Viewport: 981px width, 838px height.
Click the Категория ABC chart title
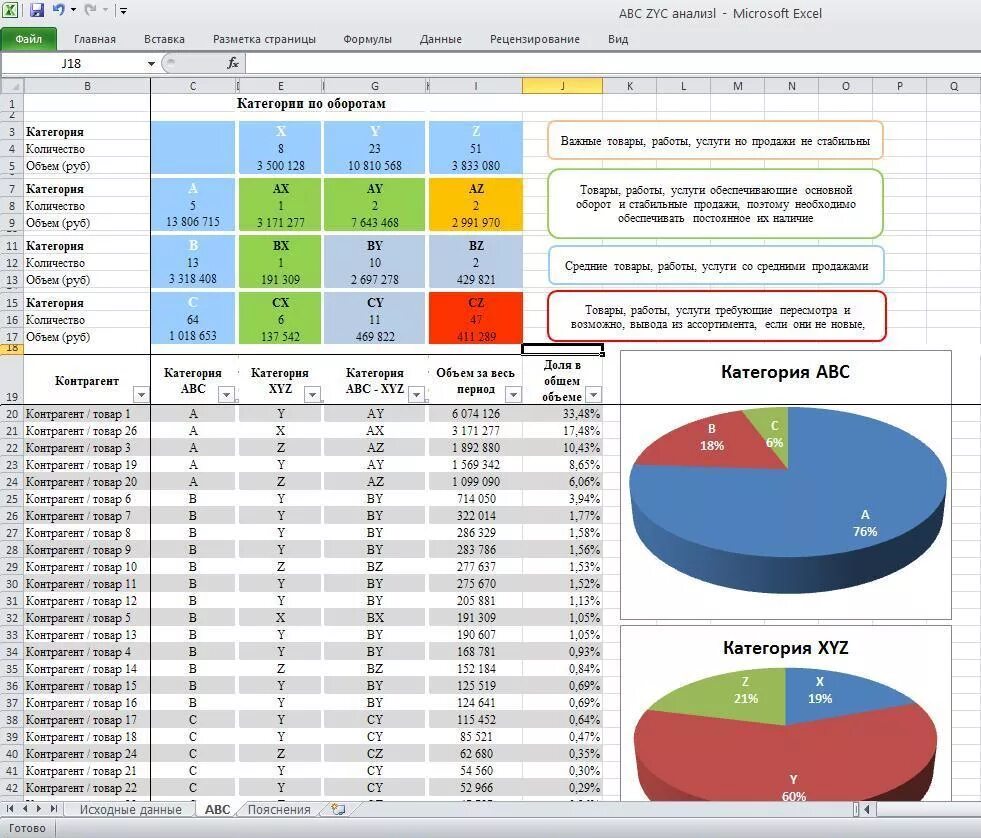click(x=785, y=372)
